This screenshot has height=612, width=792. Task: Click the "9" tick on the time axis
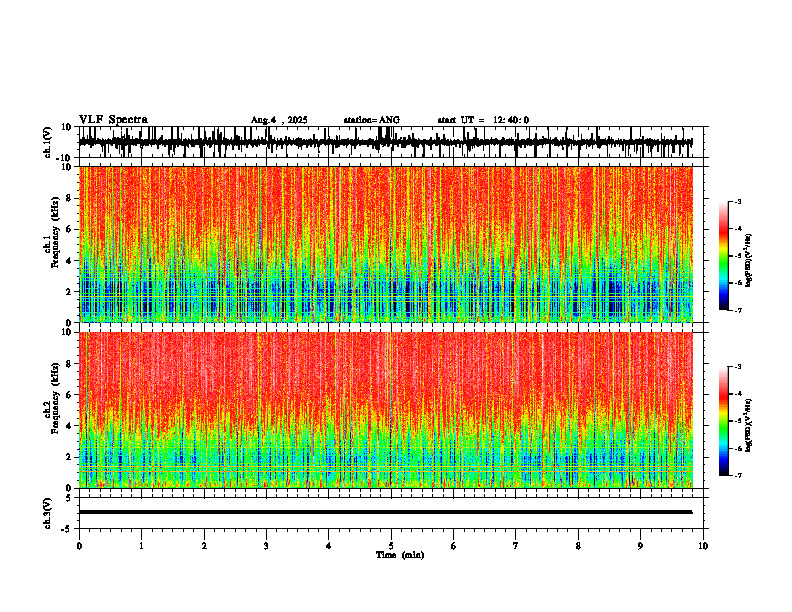640,546
